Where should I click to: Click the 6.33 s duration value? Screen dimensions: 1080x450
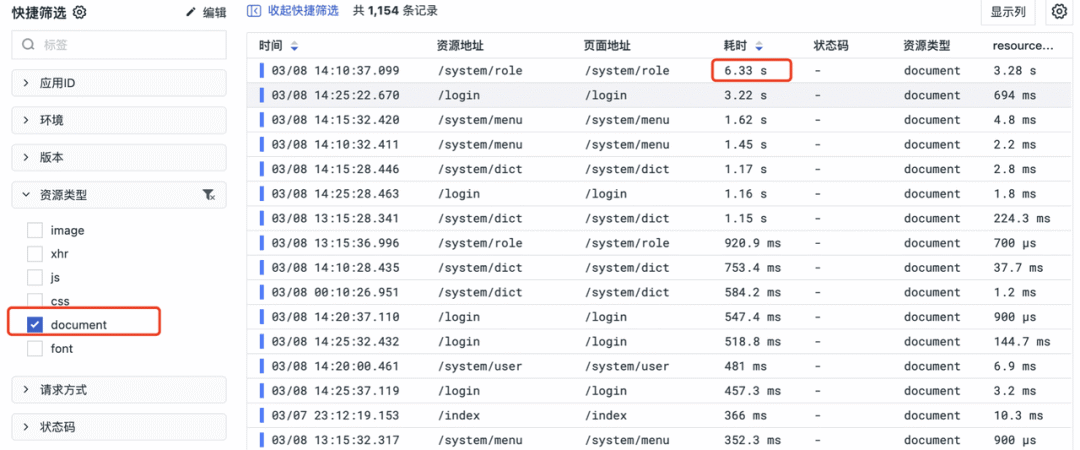[745, 70]
